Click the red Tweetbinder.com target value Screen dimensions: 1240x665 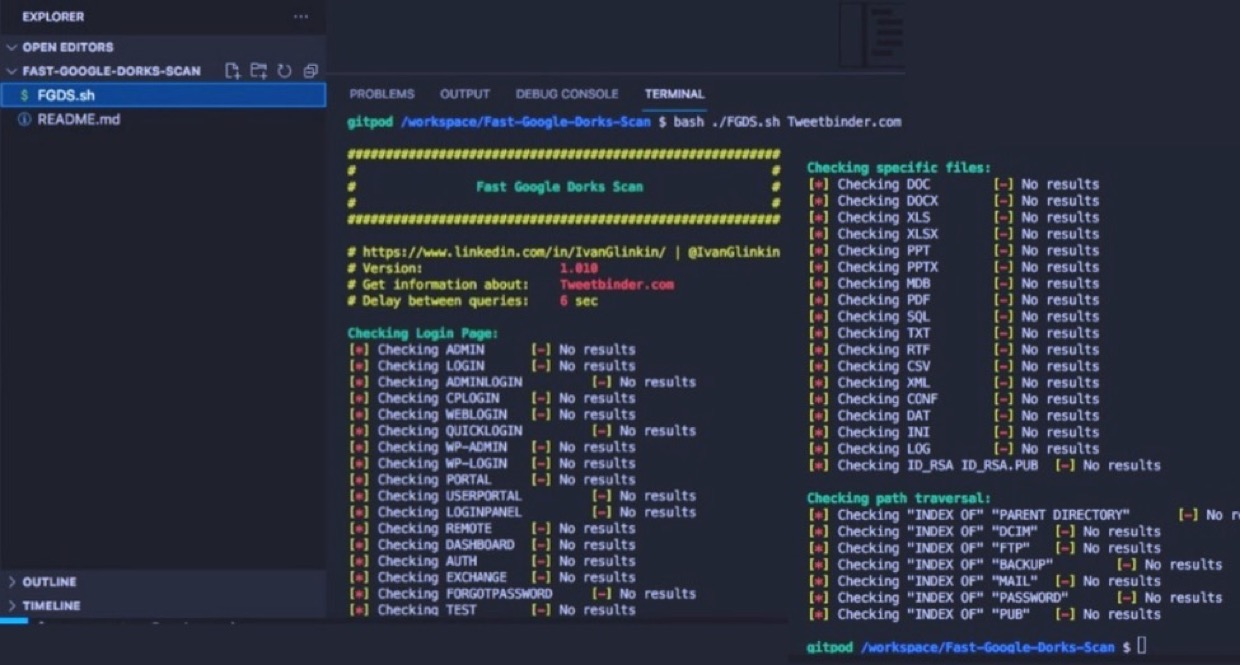[617, 285]
